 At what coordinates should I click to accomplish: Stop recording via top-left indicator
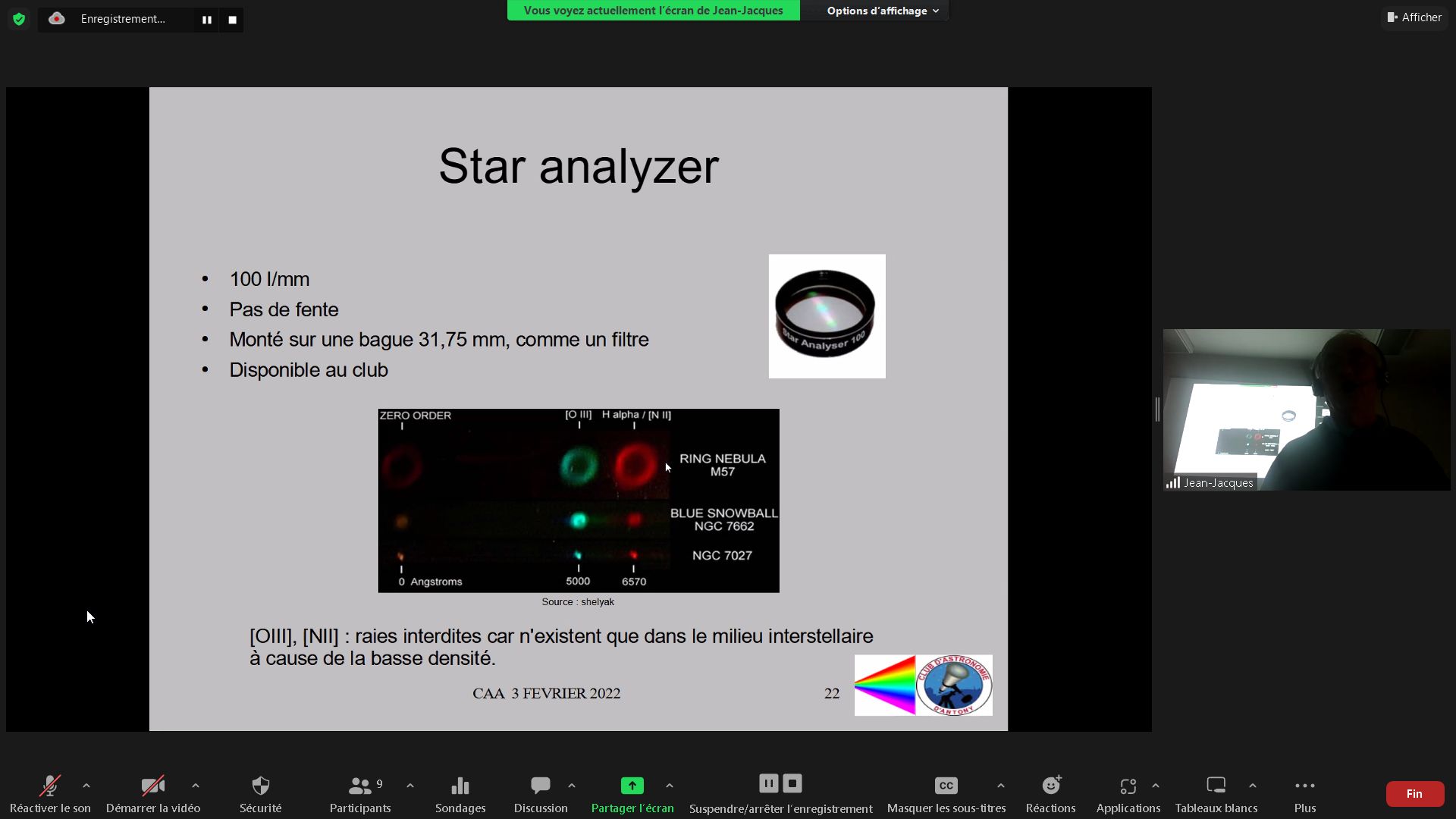(x=233, y=20)
